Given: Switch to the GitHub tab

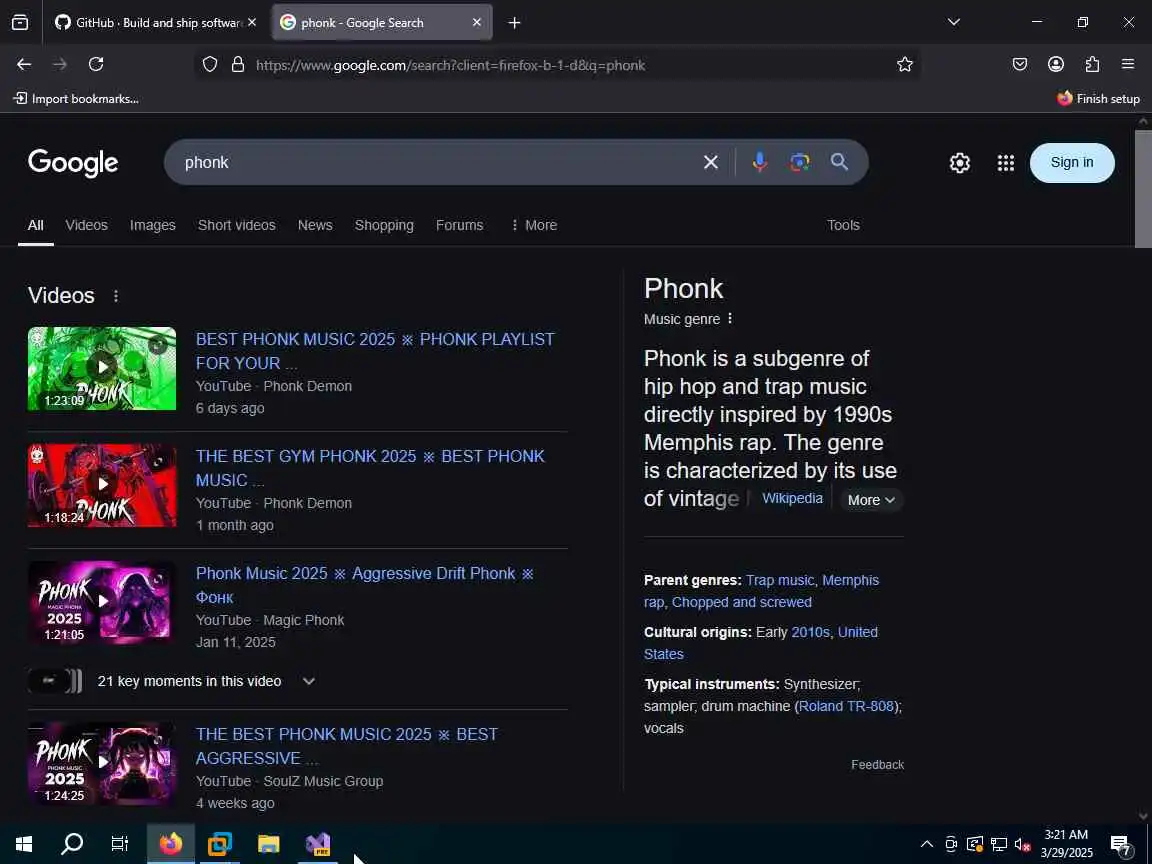Looking at the screenshot, I should pos(156,23).
